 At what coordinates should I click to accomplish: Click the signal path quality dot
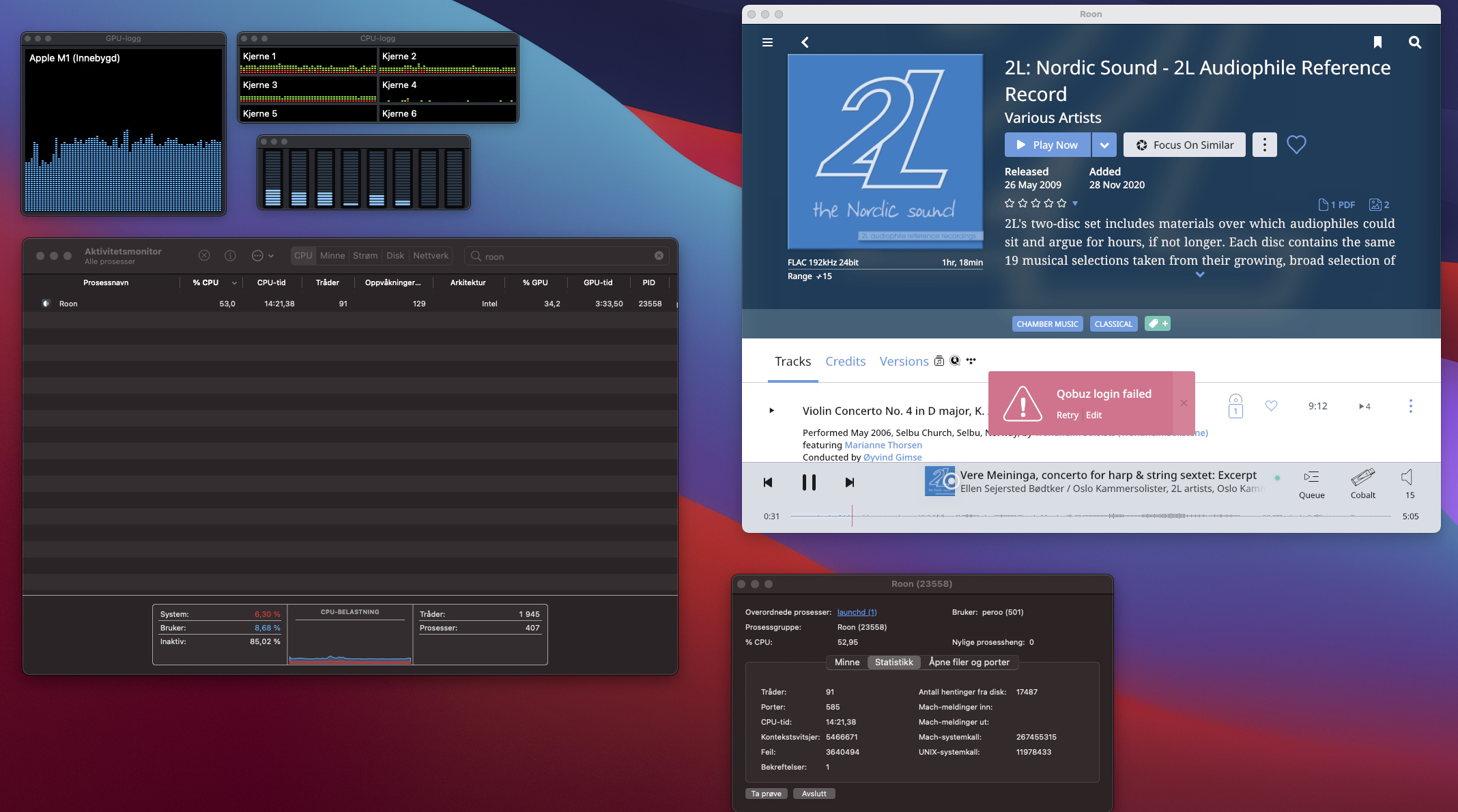(1277, 478)
